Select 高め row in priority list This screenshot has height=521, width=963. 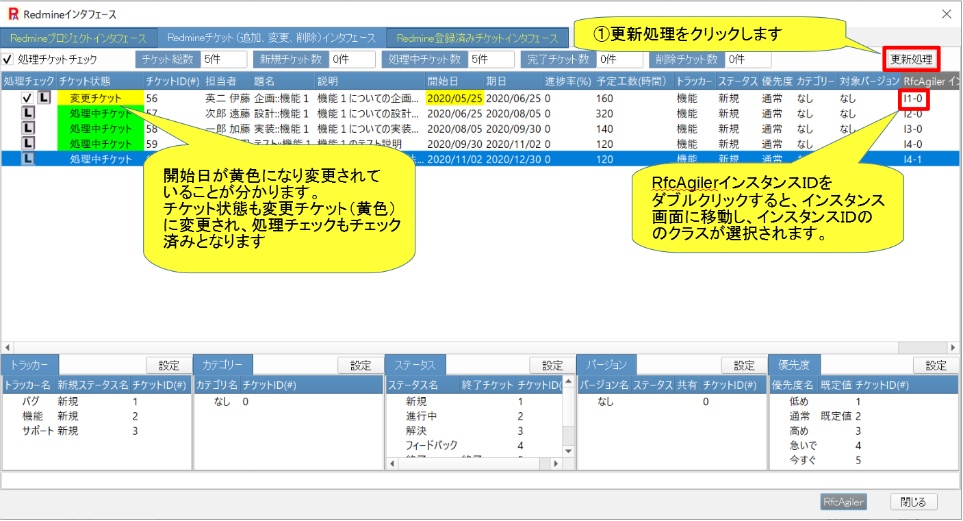click(x=864, y=431)
